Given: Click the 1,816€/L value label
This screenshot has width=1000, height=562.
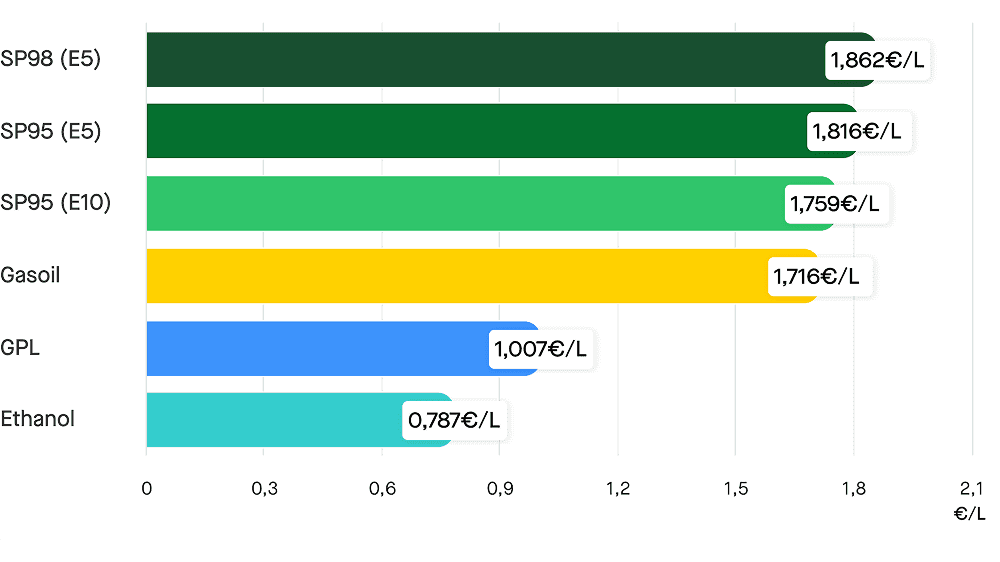Looking at the screenshot, I should [x=858, y=131].
